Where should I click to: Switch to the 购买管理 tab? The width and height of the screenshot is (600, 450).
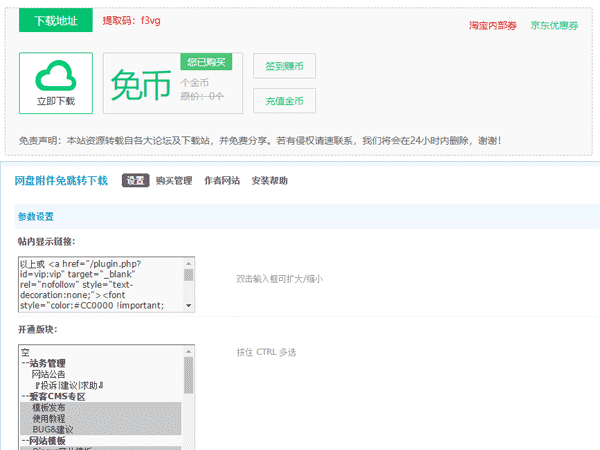tap(174, 181)
